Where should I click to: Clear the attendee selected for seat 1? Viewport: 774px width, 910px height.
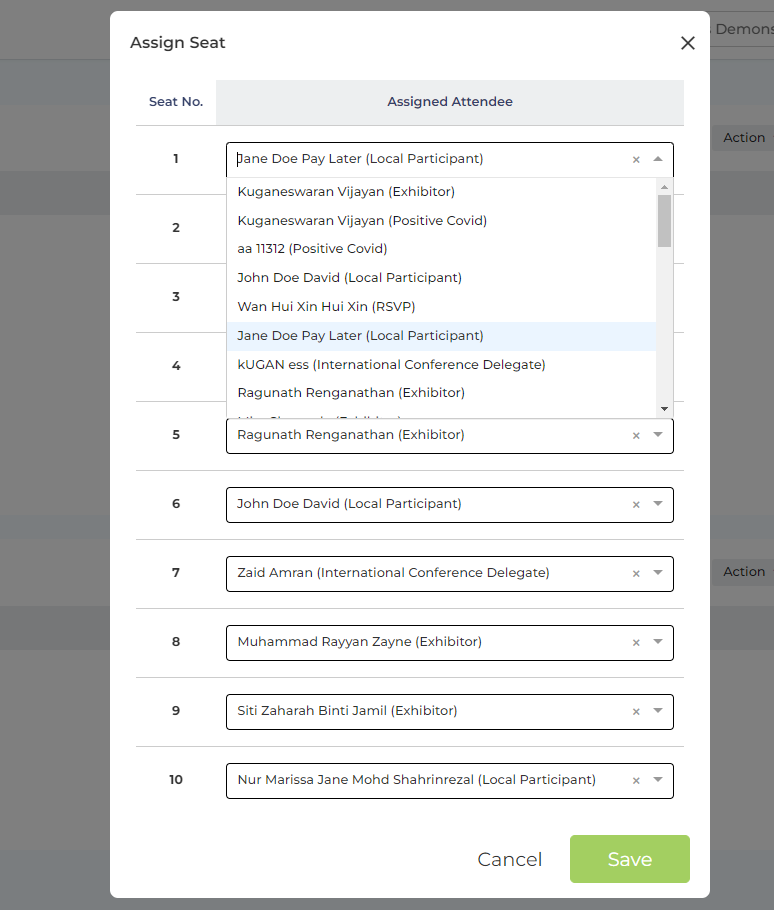click(x=636, y=160)
